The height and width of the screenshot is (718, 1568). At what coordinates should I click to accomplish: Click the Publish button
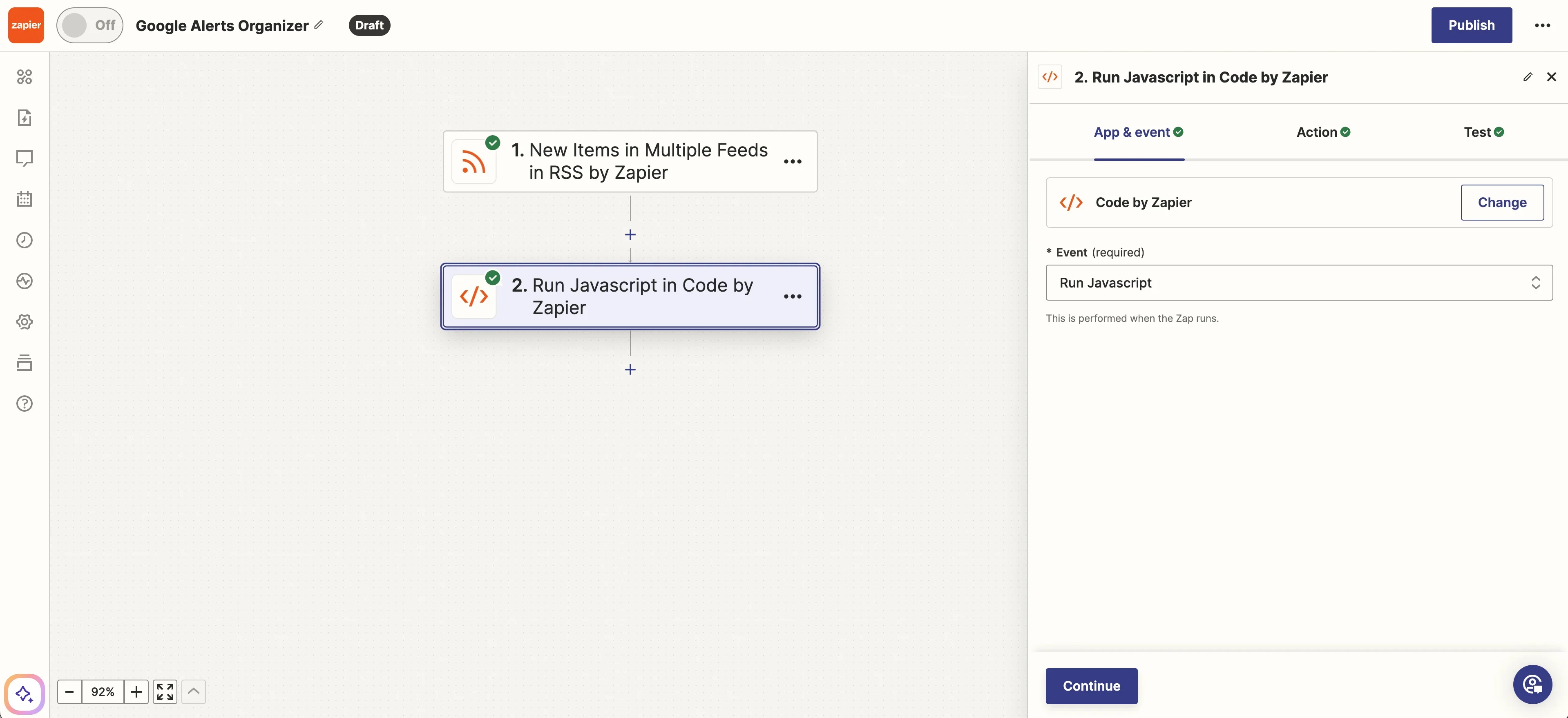click(x=1471, y=25)
